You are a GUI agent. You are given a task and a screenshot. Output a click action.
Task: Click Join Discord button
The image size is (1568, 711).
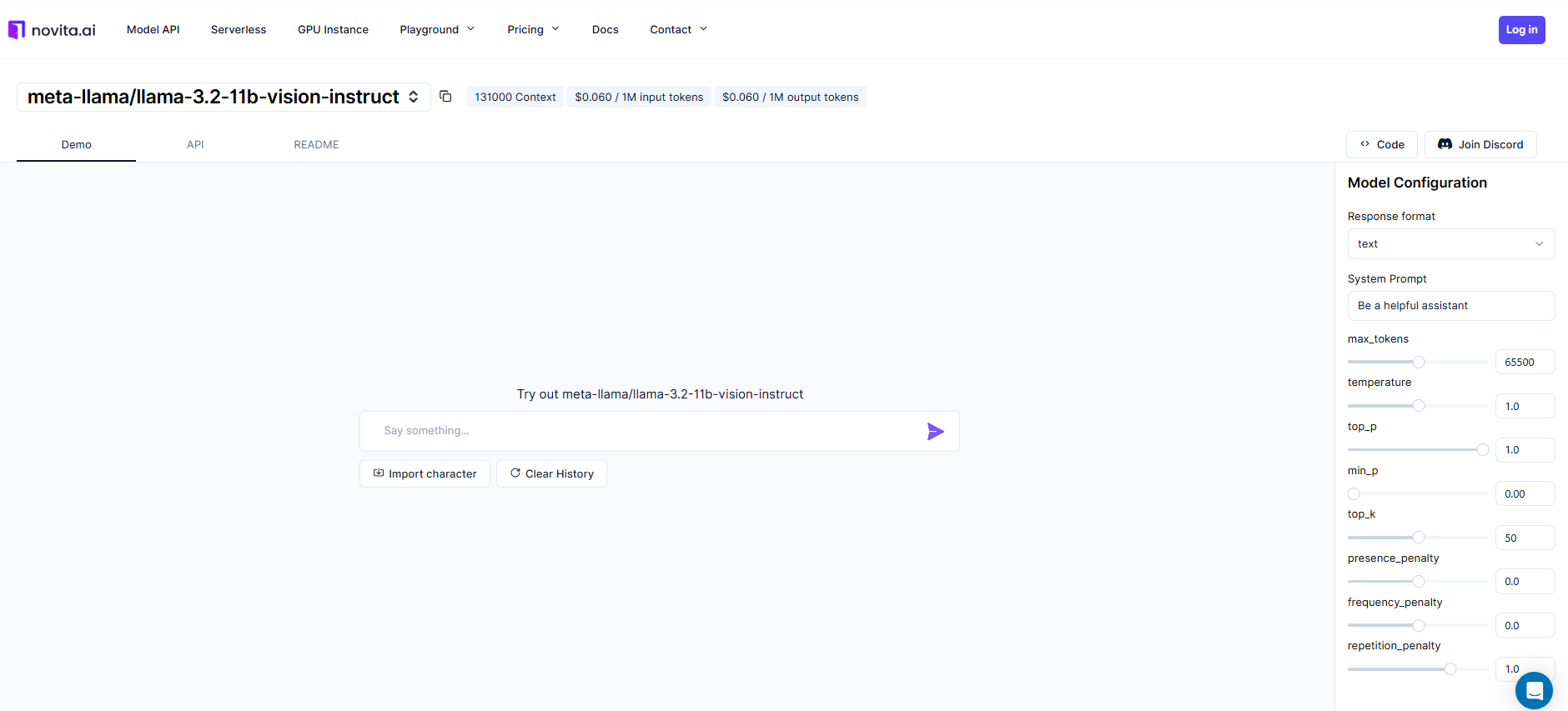1480,144
